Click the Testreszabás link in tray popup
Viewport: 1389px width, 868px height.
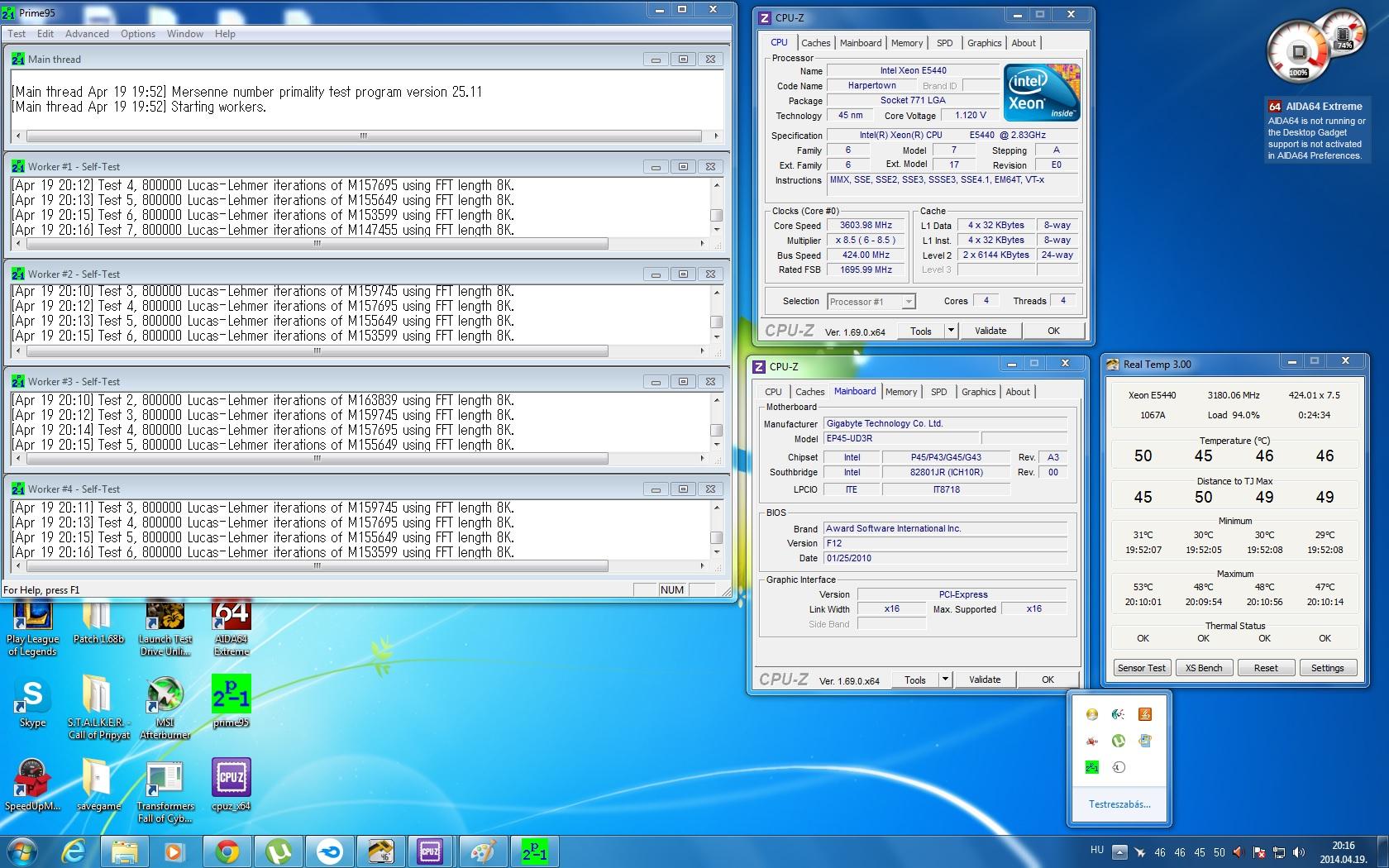pyautogui.click(x=1119, y=804)
